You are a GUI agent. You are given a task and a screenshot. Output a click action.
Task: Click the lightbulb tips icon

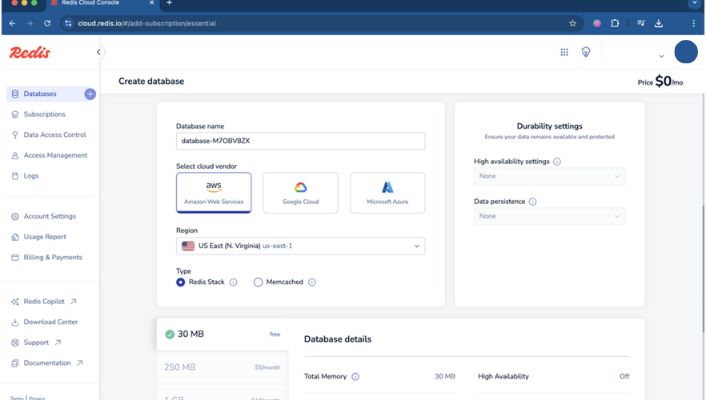click(586, 52)
